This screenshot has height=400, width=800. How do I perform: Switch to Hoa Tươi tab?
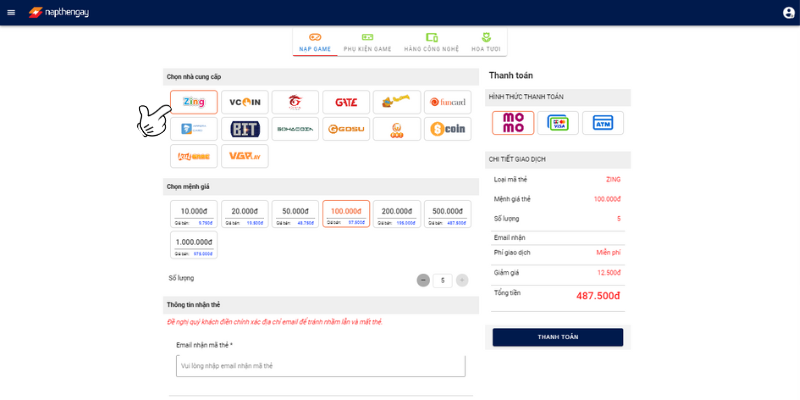486,42
